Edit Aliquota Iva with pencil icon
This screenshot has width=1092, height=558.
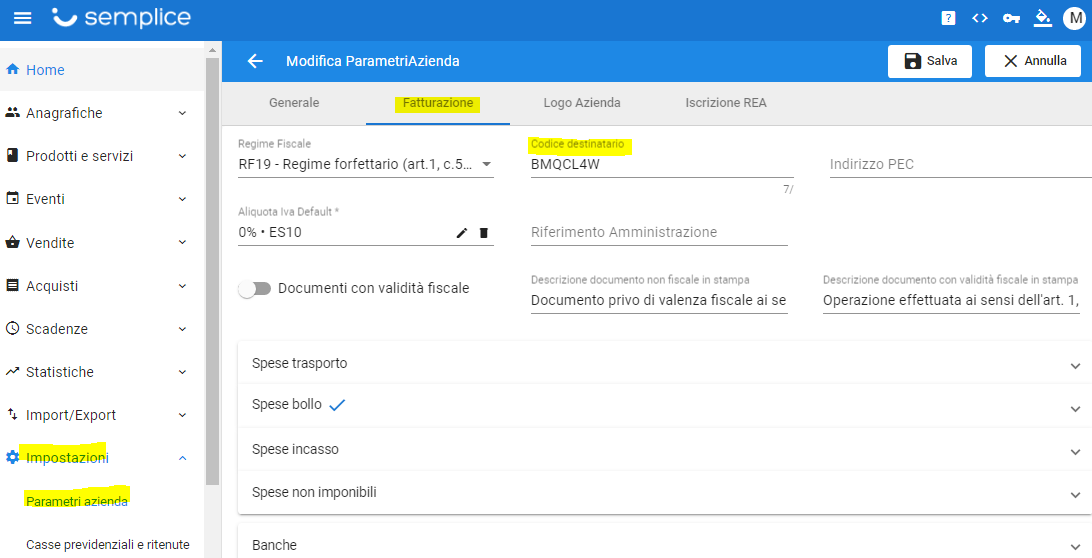tap(462, 233)
